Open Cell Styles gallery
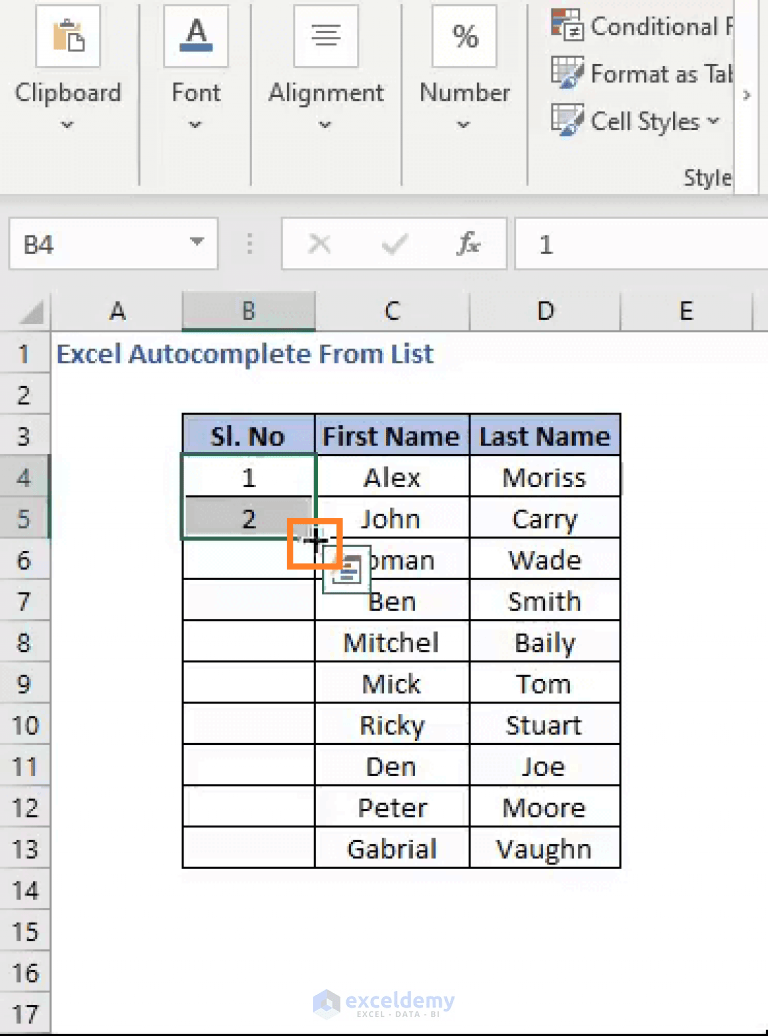The width and height of the screenshot is (768, 1036). coord(636,121)
